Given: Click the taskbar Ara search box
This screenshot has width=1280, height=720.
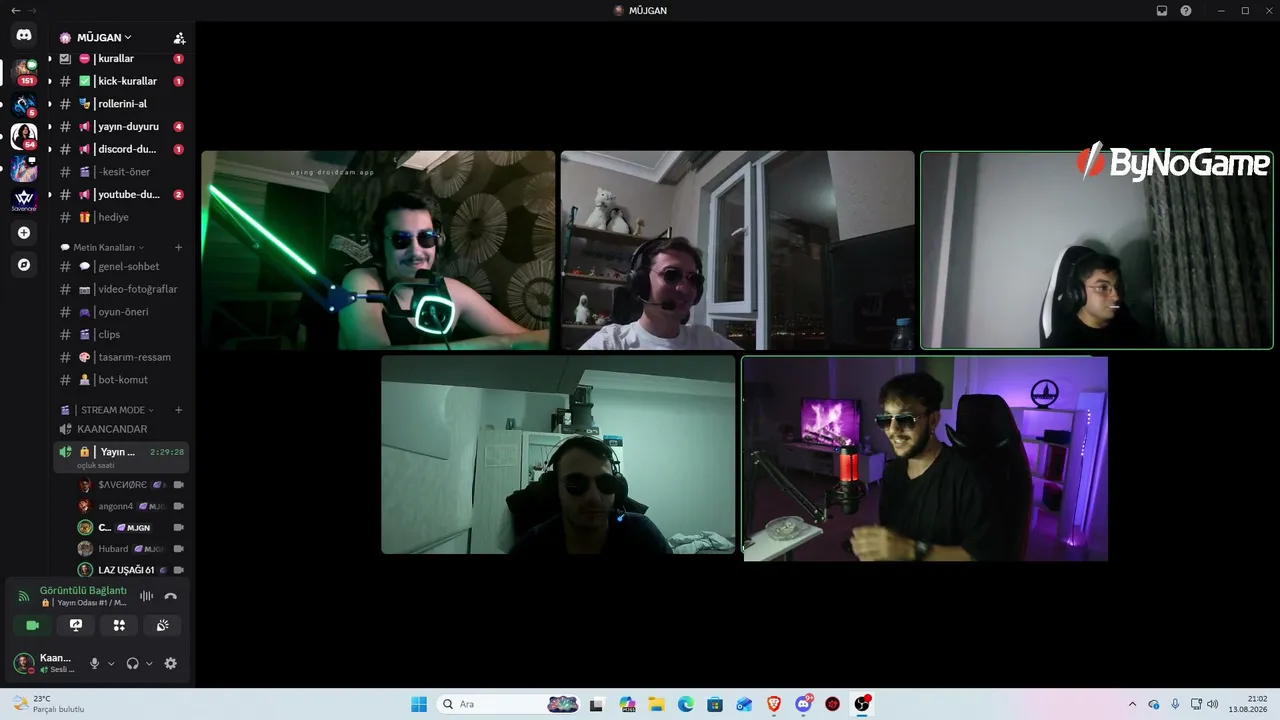Looking at the screenshot, I should [510, 704].
